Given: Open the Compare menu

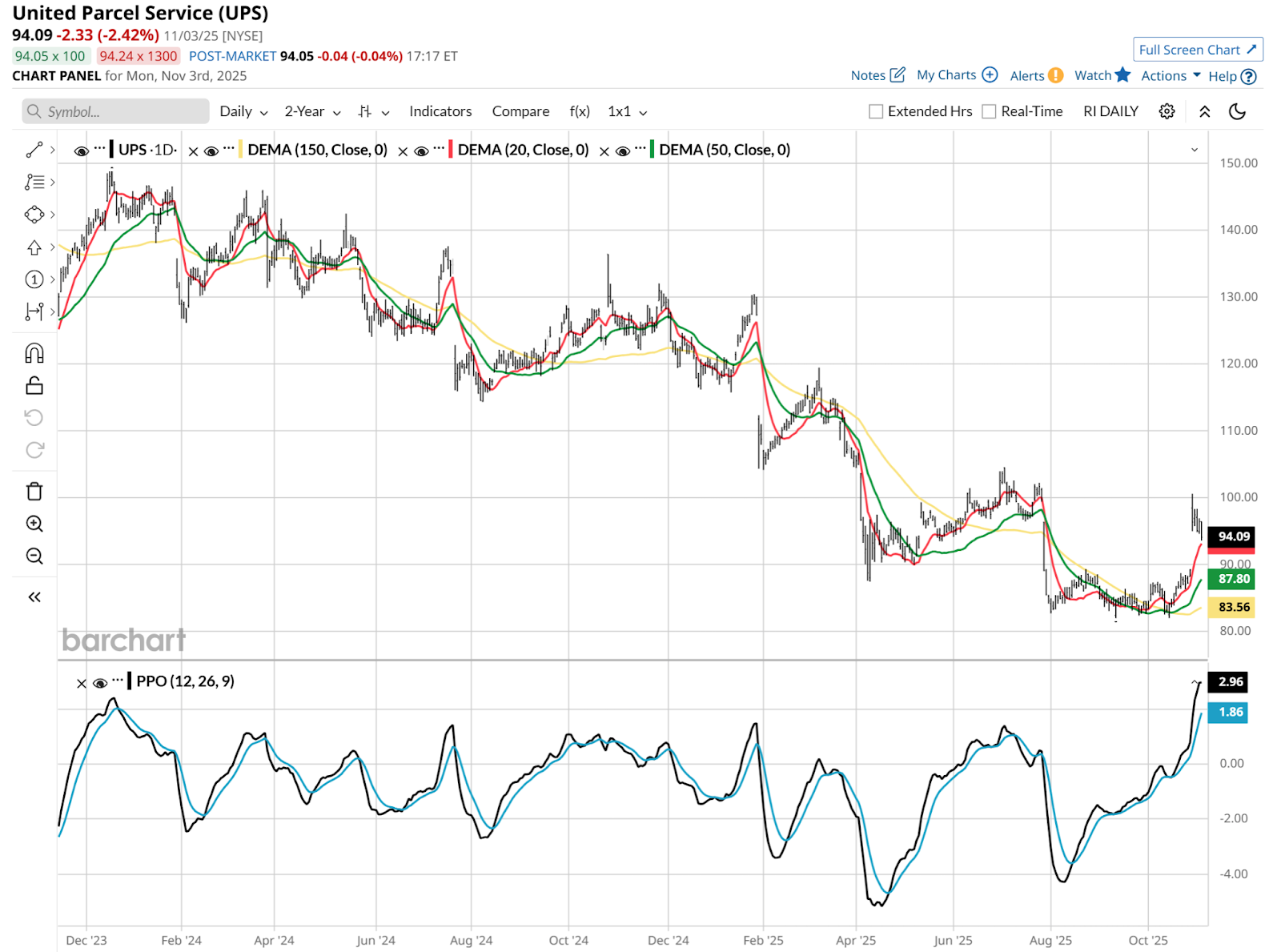Looking at the screenshot, I should (x=520, y=111).
